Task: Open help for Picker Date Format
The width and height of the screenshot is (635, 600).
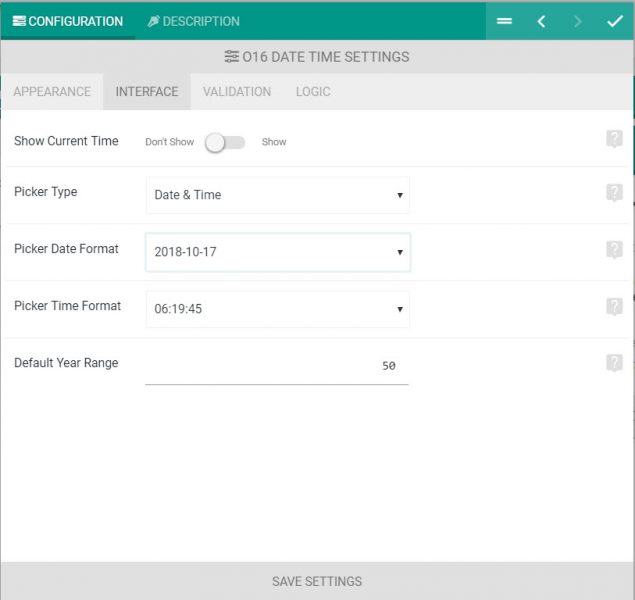Action: (614, 249)
